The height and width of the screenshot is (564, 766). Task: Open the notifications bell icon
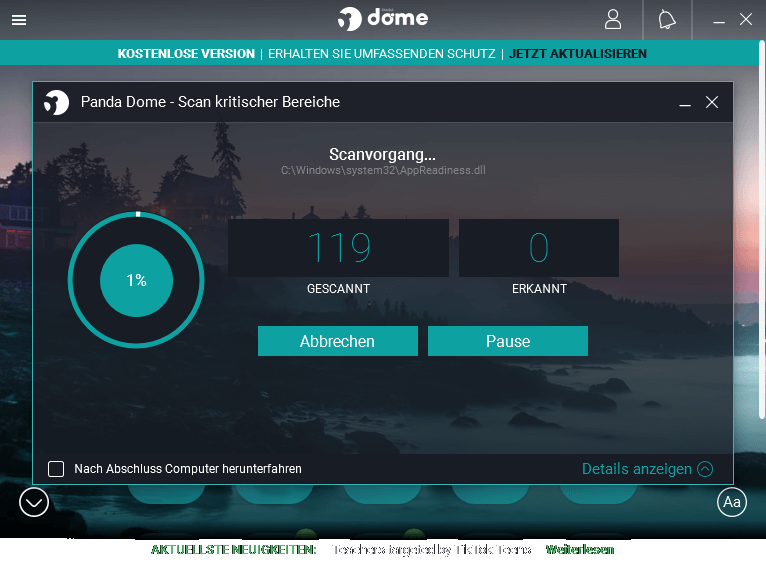coord(667,20)
